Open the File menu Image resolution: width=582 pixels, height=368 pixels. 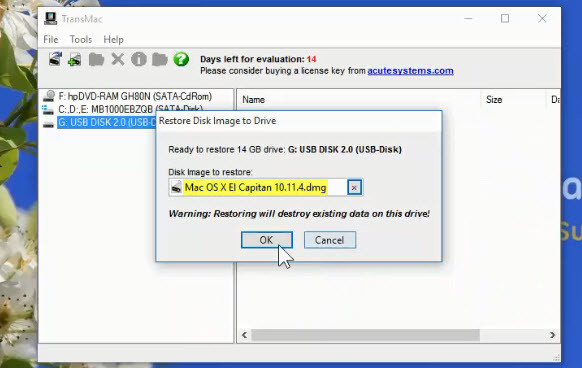tap(51, 39)
